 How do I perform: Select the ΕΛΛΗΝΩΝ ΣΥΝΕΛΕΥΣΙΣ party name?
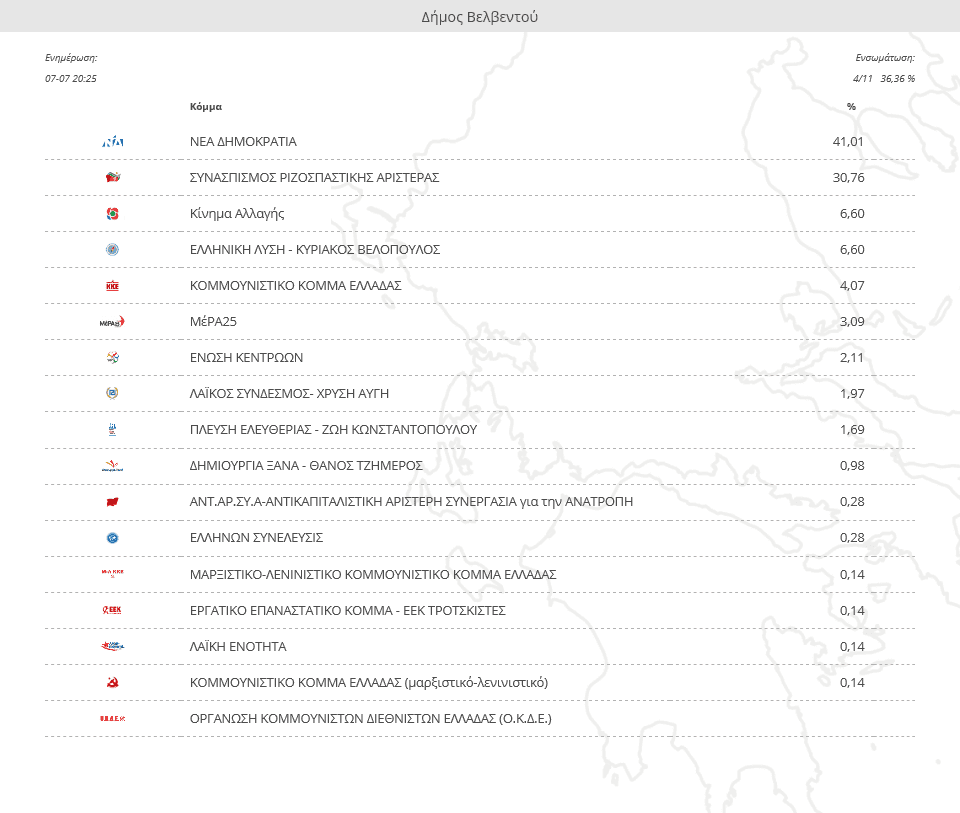256,538
